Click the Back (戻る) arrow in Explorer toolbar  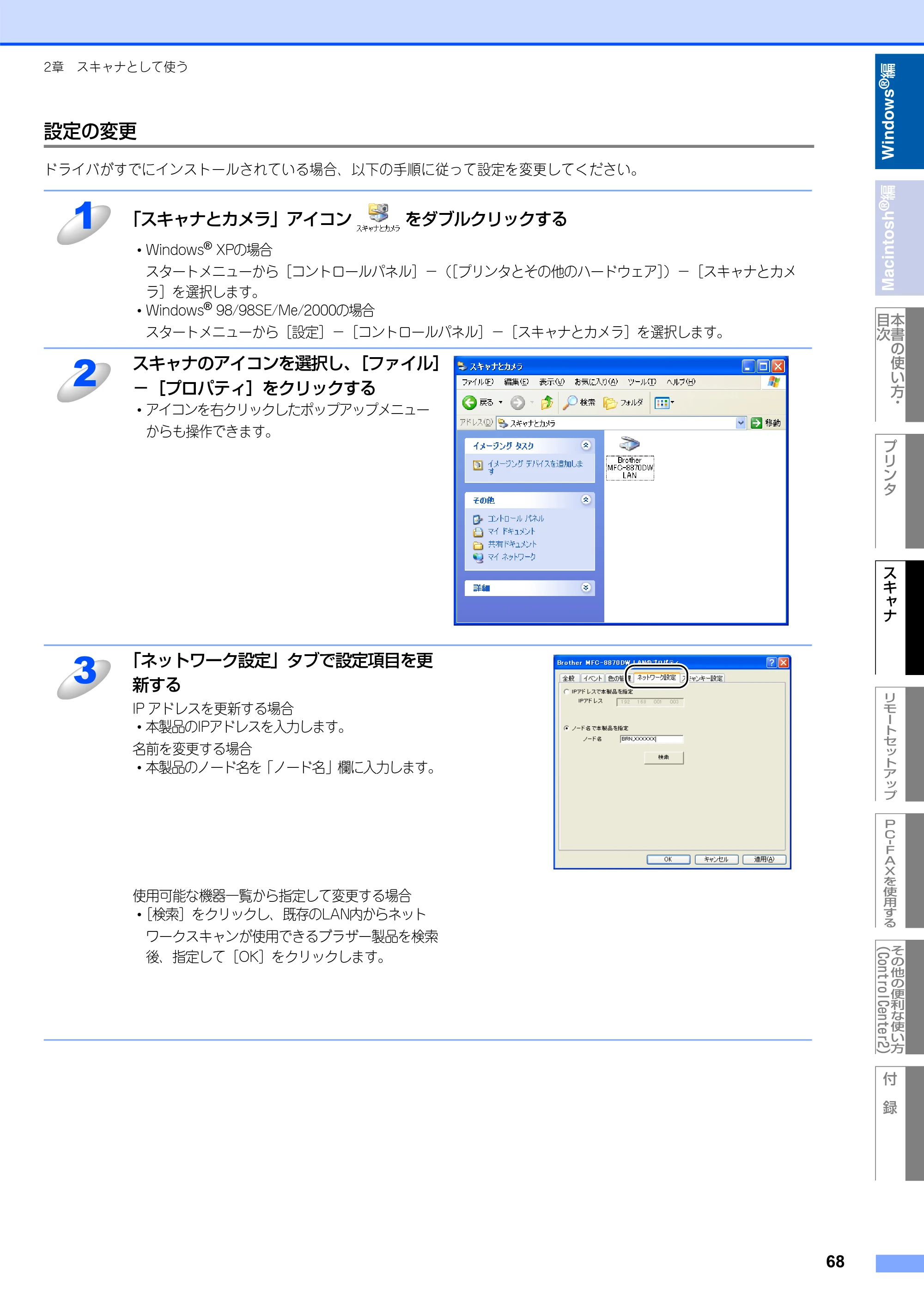click(469, 403)
